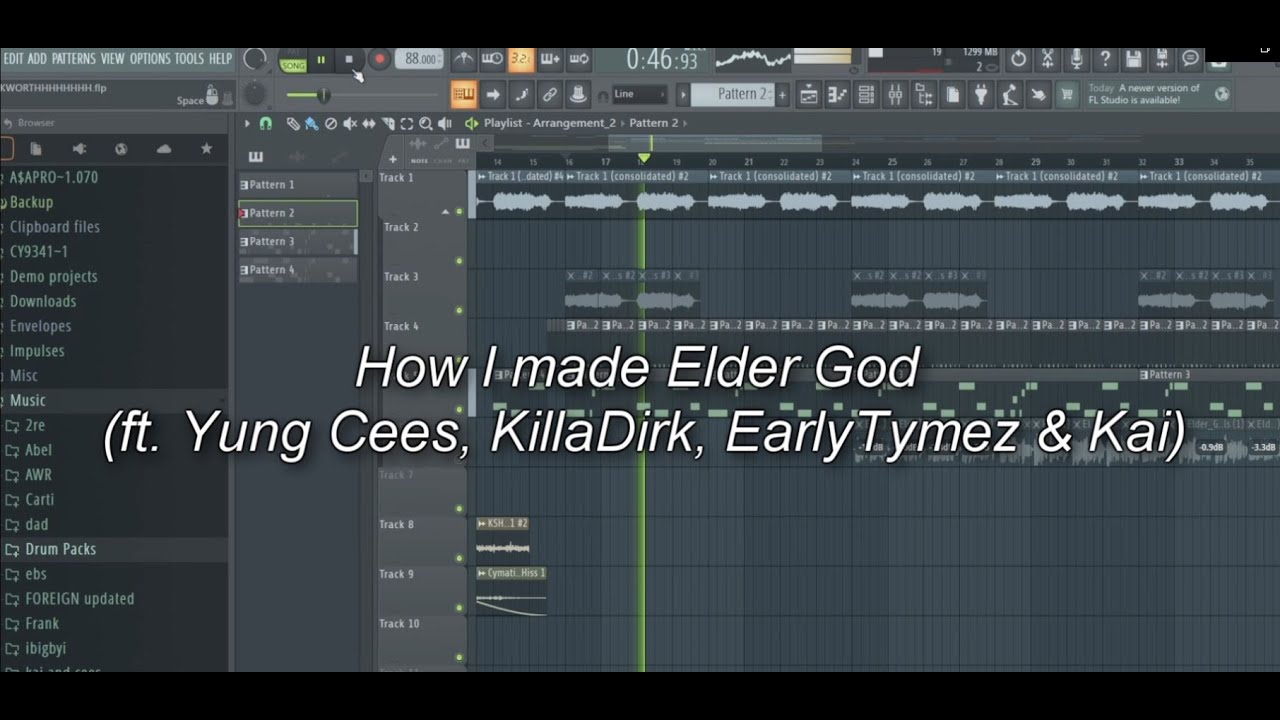Select Pattern 3 in the picker

pyautogui.click(x=297, y=241)
